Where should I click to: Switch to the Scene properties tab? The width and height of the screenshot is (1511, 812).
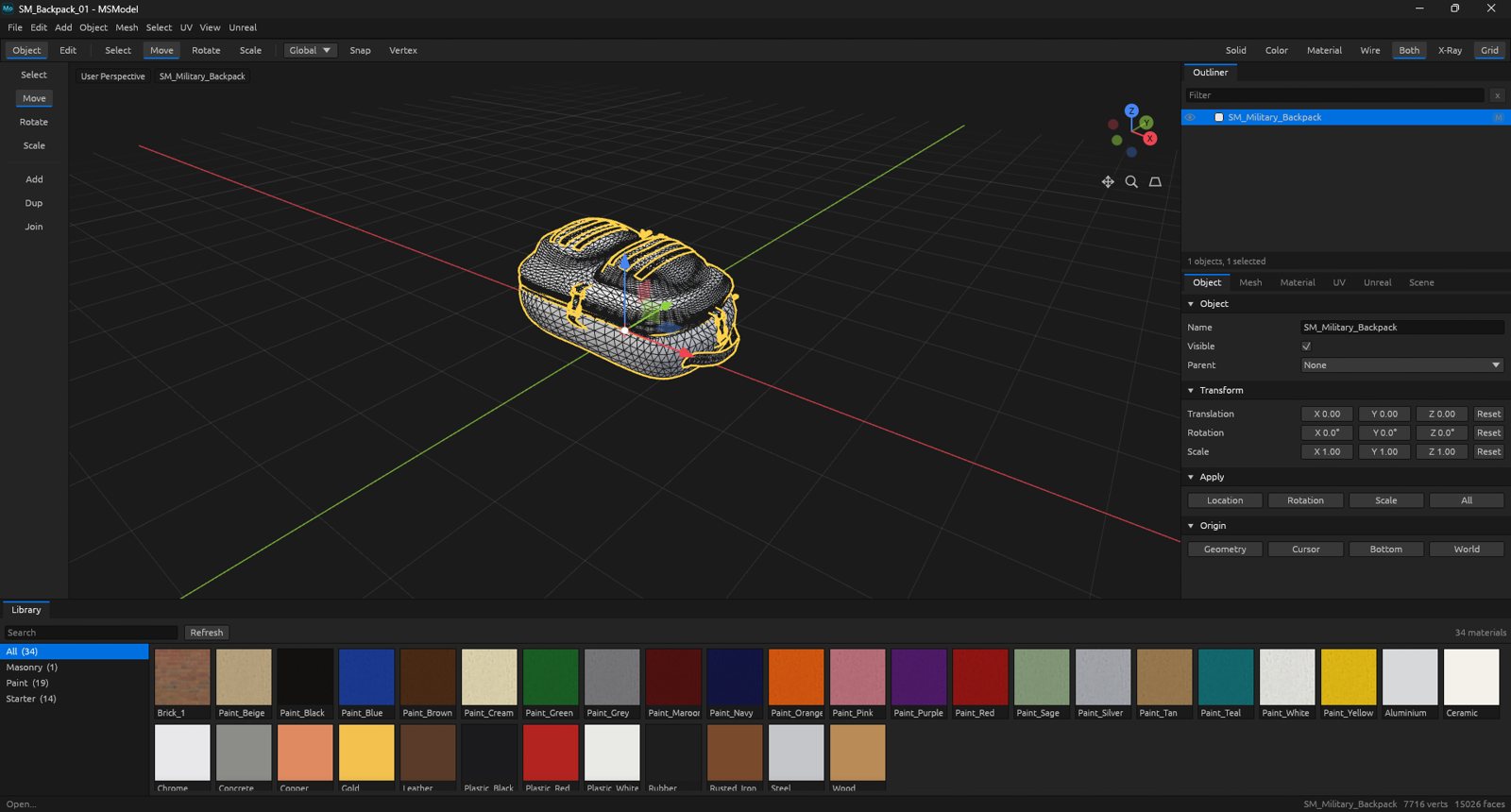point(1421,282)
